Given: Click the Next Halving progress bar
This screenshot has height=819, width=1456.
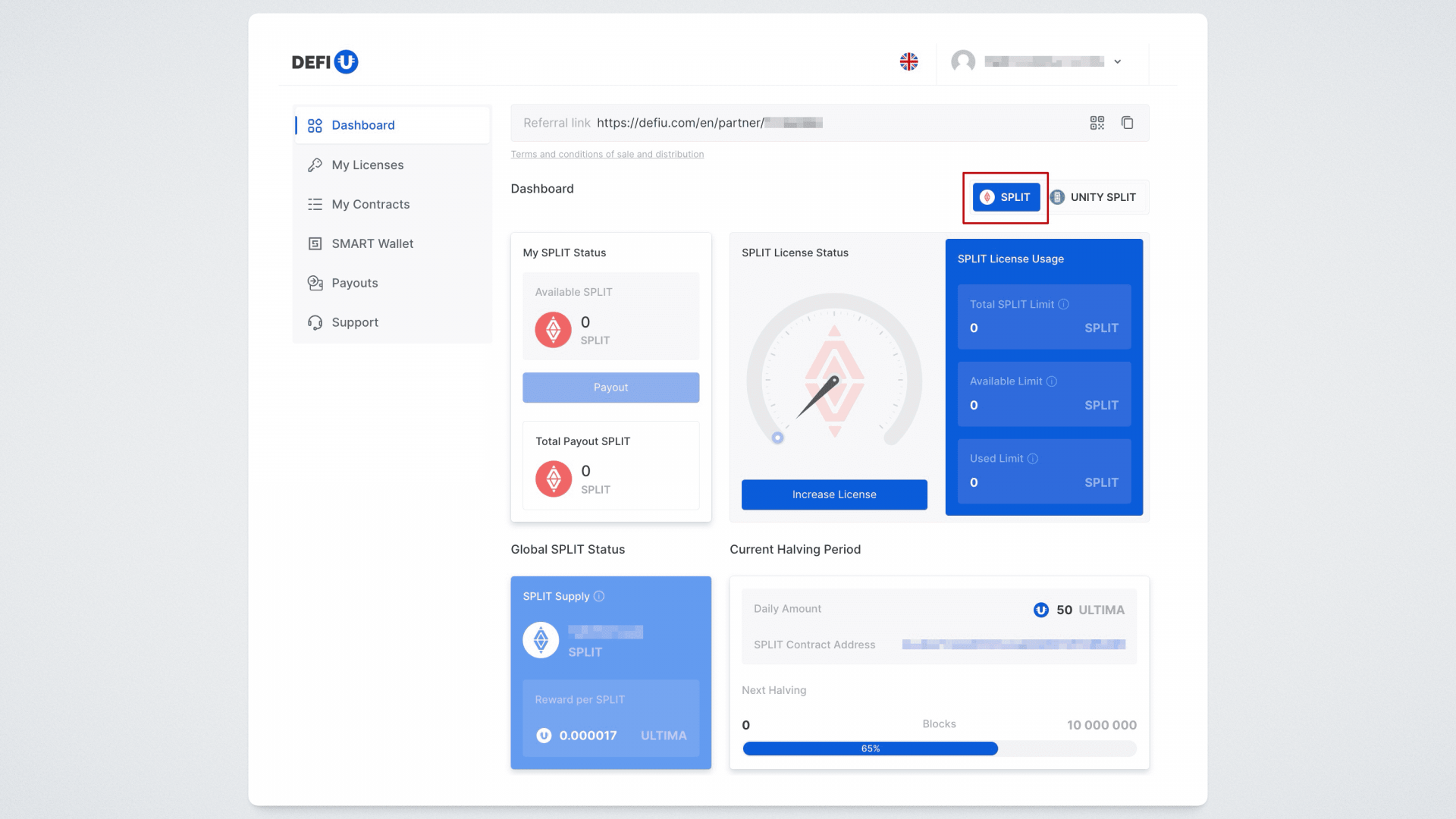Looking at the screenshot, I should tap(939, 748).
